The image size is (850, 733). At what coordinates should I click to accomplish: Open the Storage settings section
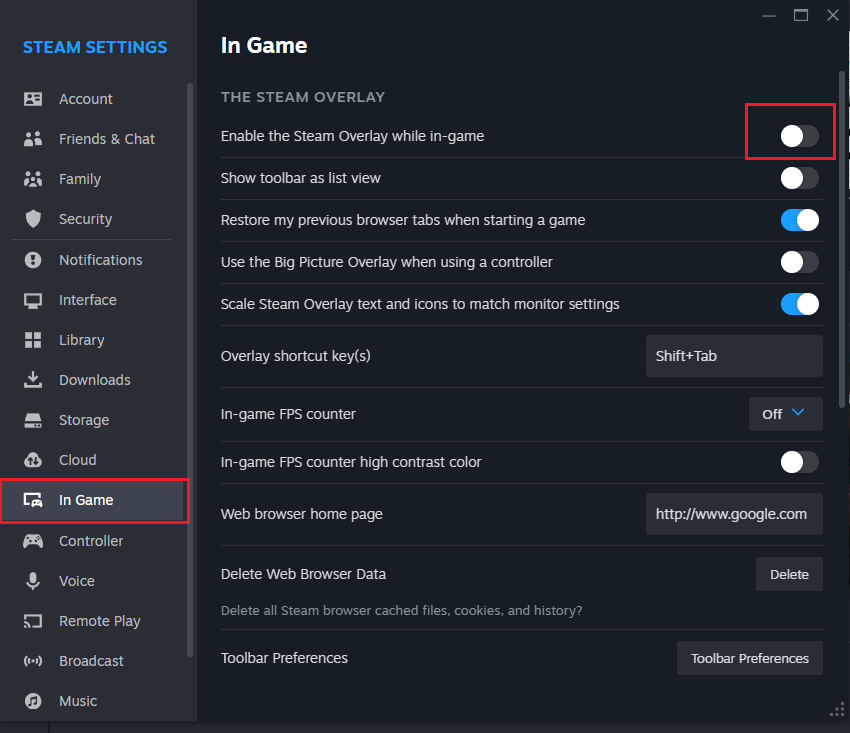click(x=83, y=420)
